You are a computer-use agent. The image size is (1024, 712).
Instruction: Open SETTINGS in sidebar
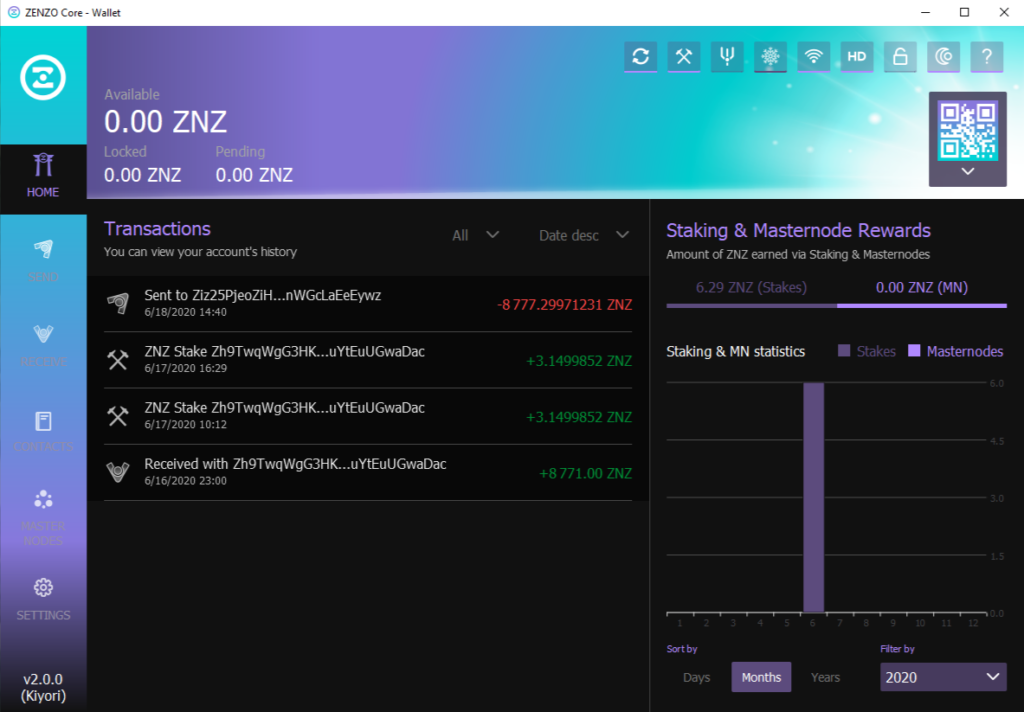[43, 599]
